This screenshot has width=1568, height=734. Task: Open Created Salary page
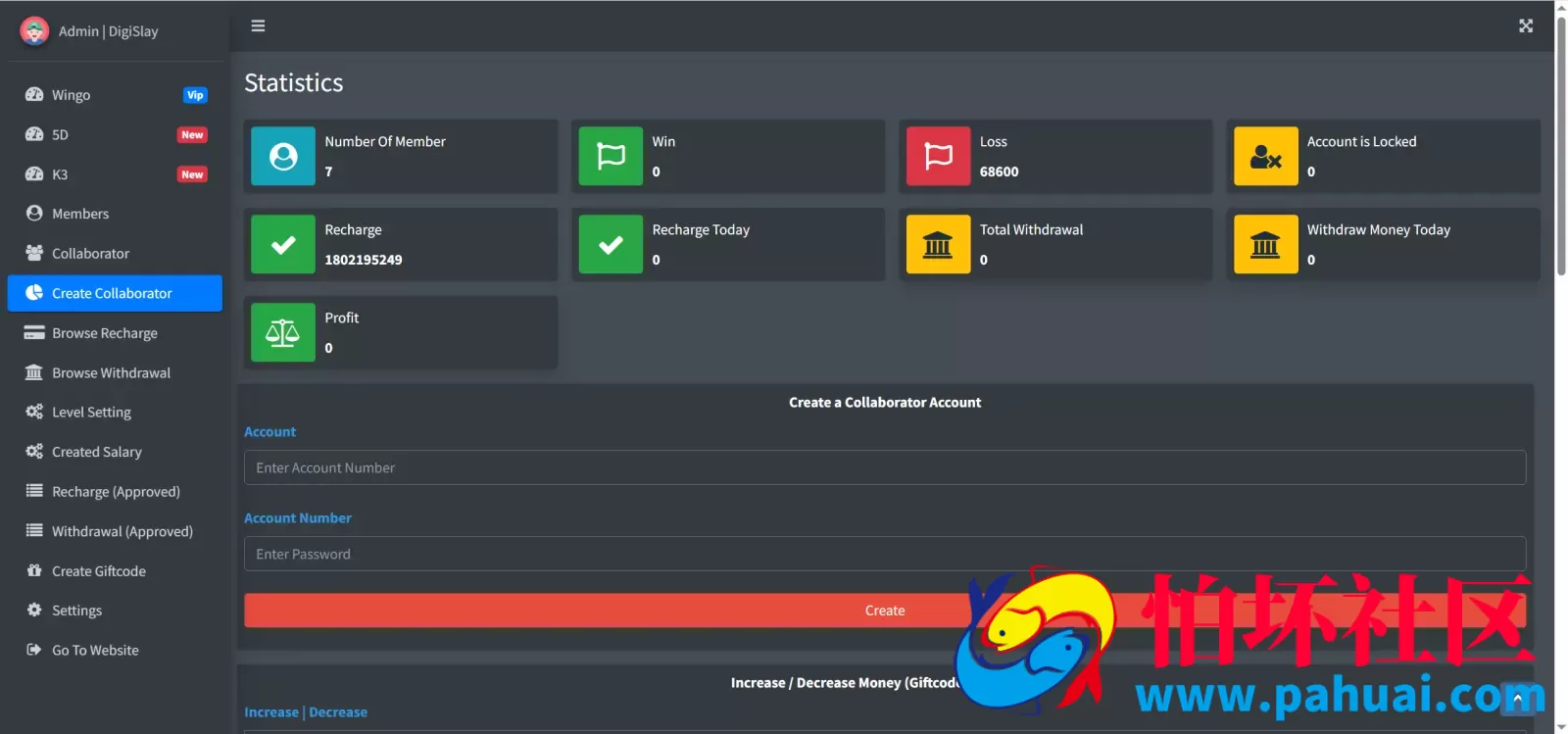tap(115, 452)
